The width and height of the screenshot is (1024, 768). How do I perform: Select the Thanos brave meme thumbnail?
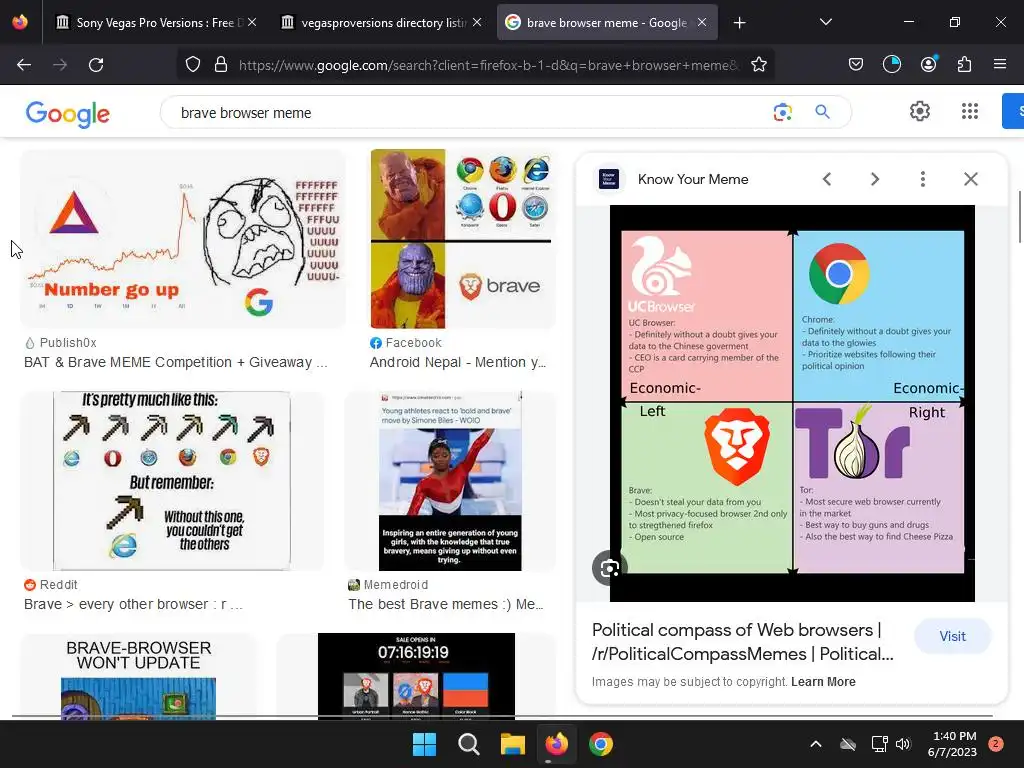(x=463, y=239)
